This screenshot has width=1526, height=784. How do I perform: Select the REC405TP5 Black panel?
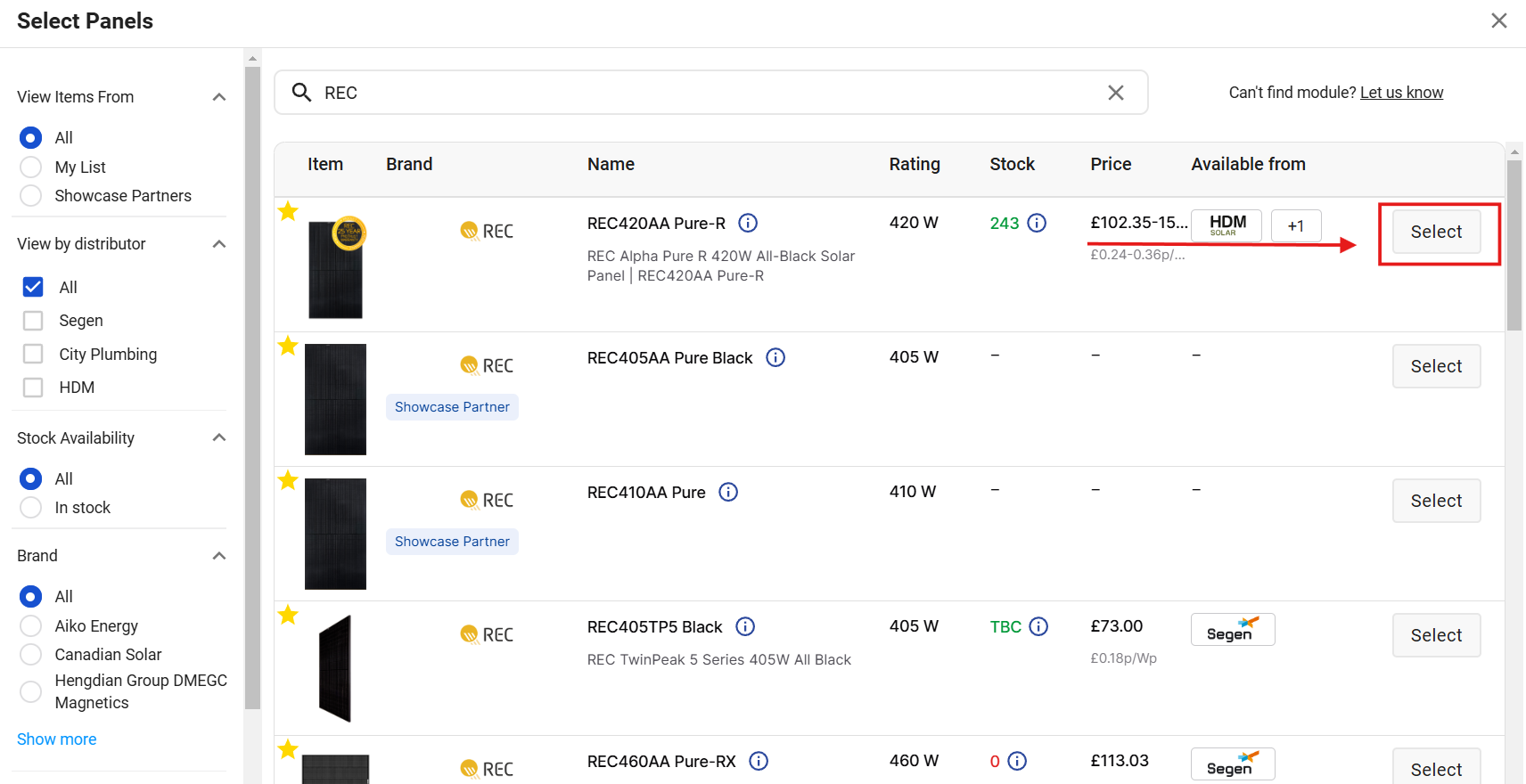(1437, 635)
